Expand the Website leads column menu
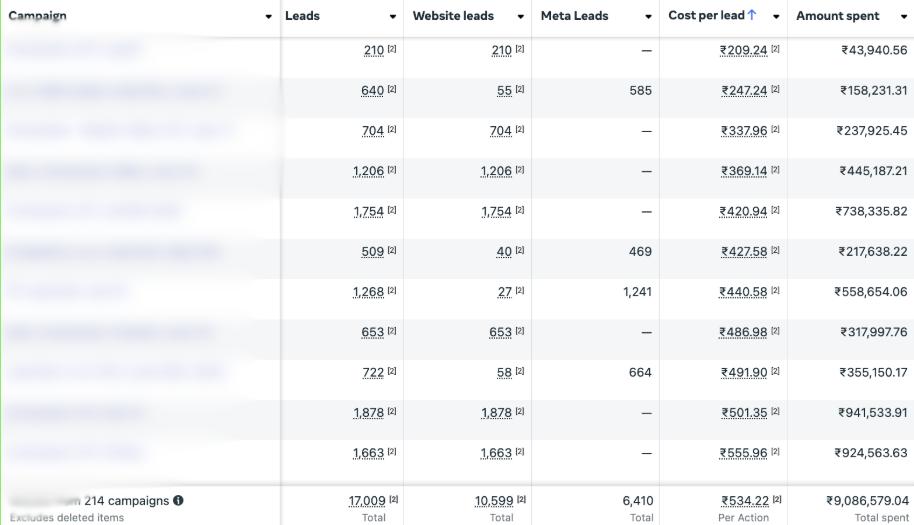The height and width of the screenshot is (525, 914). pos(521,17)
